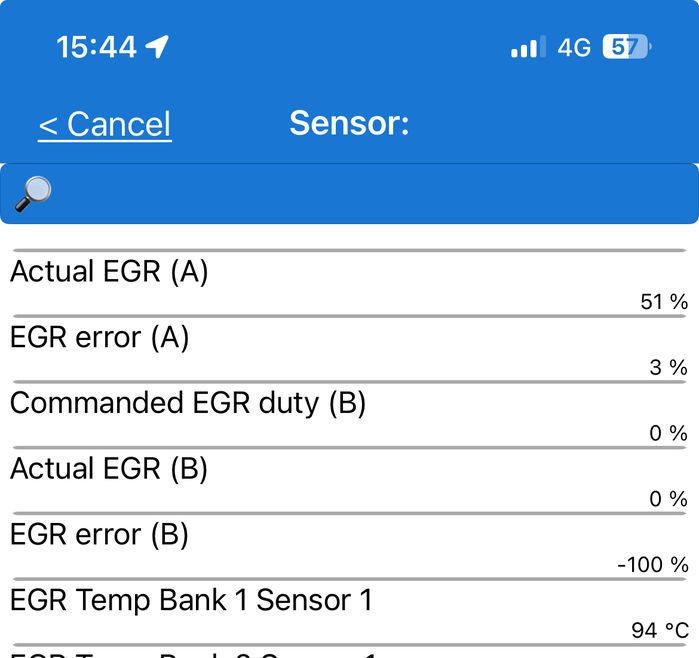Tap the 51 % value of Actual EGR (A)

664,302
